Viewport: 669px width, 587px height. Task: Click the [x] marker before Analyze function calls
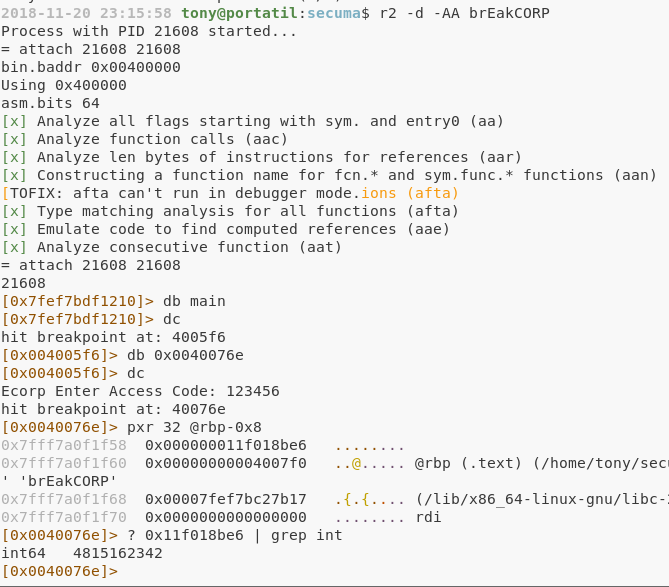tap(14, 139)
